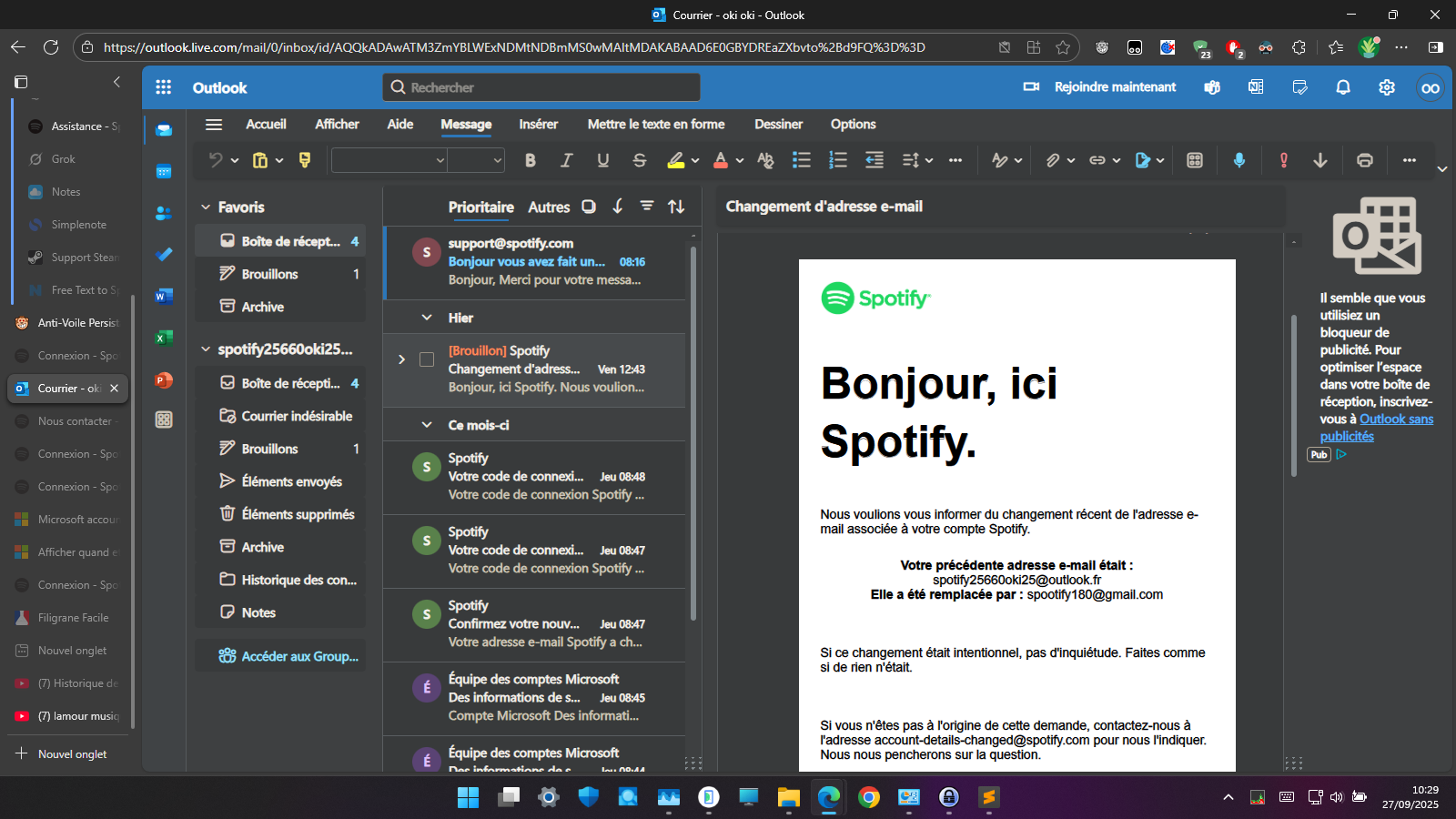Viewport: 1456px width, 819px height.
Task: Switch to the Autres inbox tab
Action: (549, 207)
